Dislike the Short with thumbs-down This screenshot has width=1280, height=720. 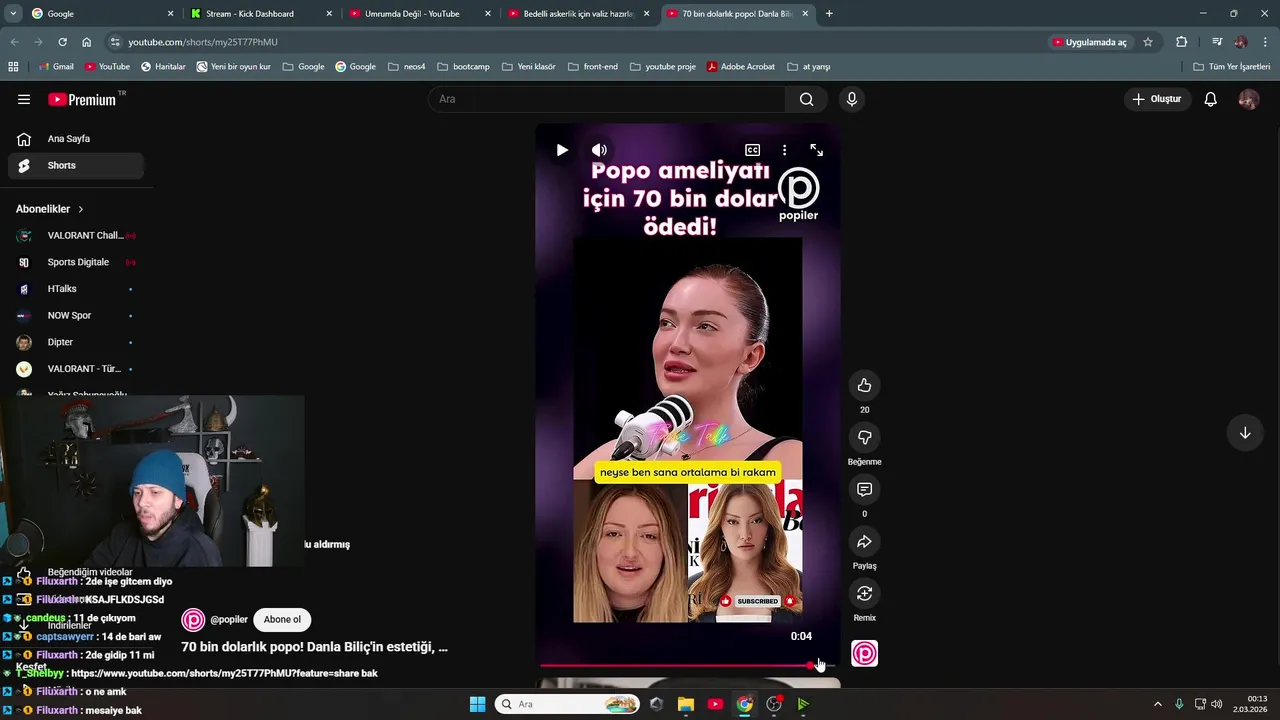(x=864, y=437)
